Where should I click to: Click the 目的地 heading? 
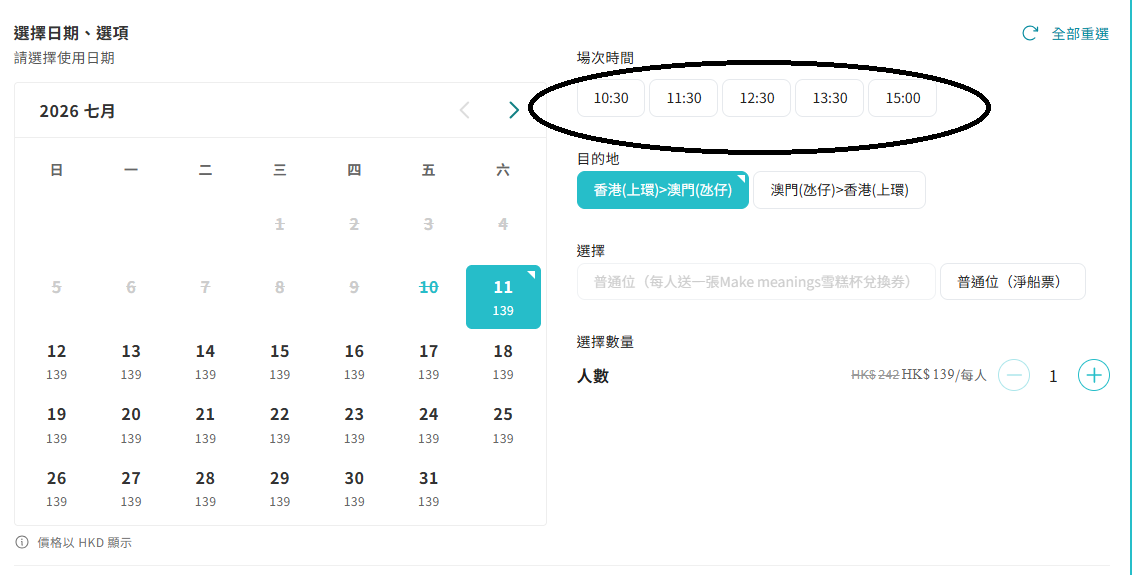tap(598, 158)
